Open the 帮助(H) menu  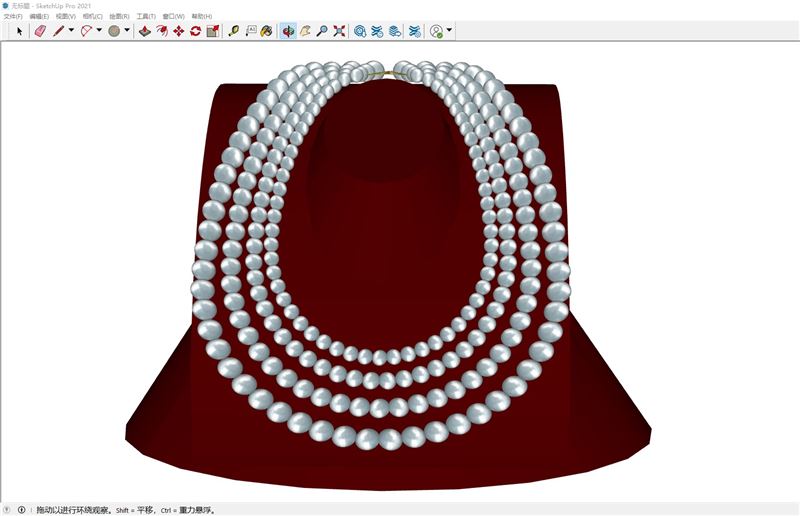202,16
